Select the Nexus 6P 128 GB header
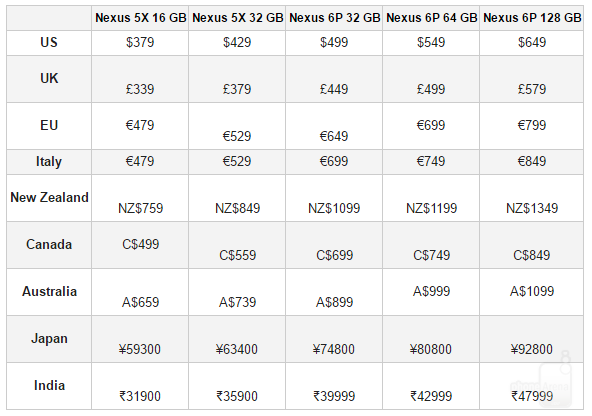The image size is (592, 416). tap(532, 18)
